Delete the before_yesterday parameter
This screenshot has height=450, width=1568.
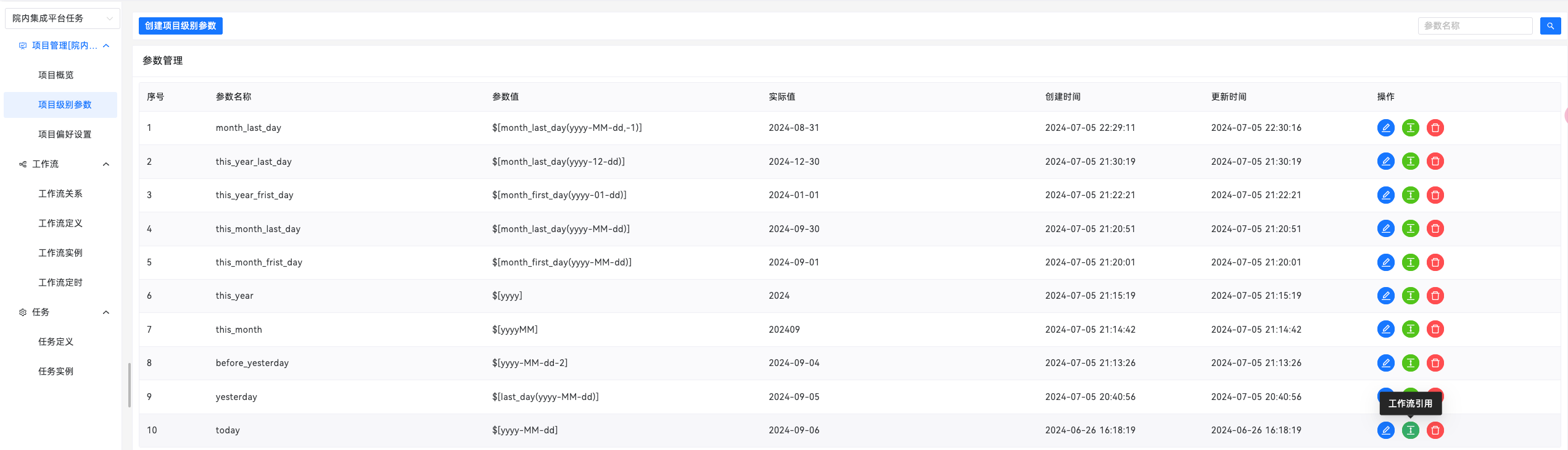tap(1435, 363)
